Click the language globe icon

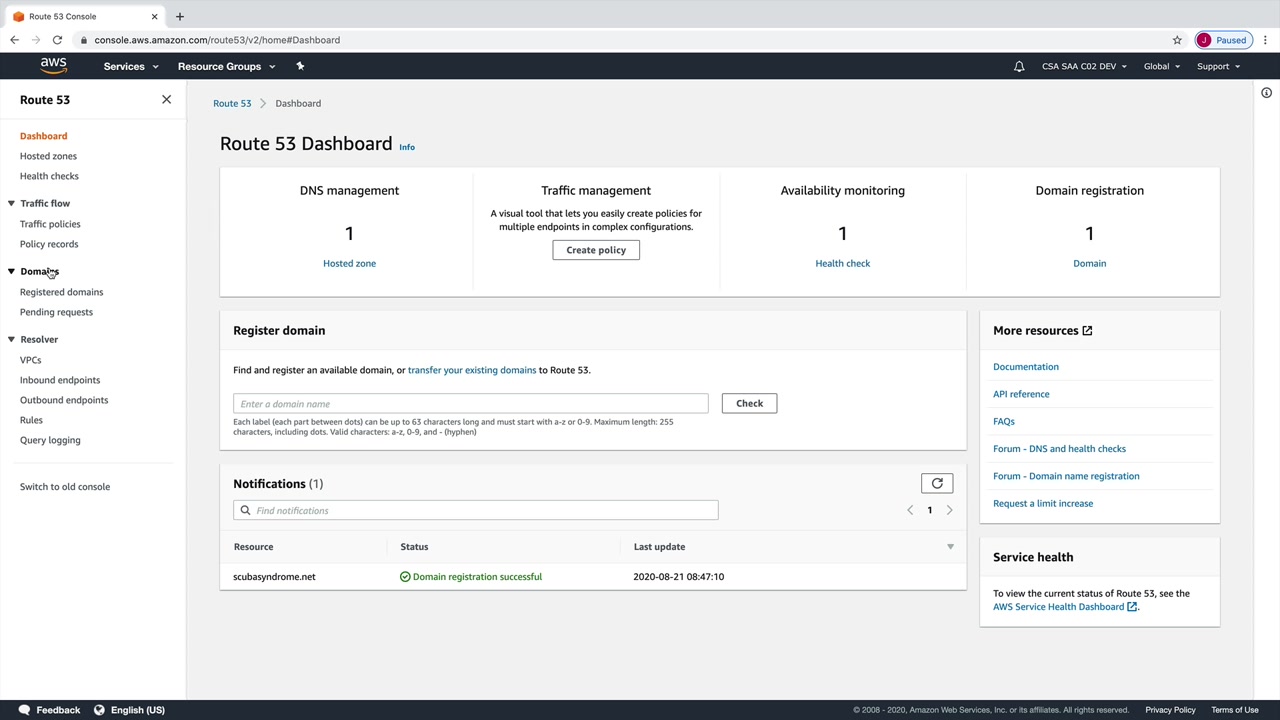coord(99,710)
